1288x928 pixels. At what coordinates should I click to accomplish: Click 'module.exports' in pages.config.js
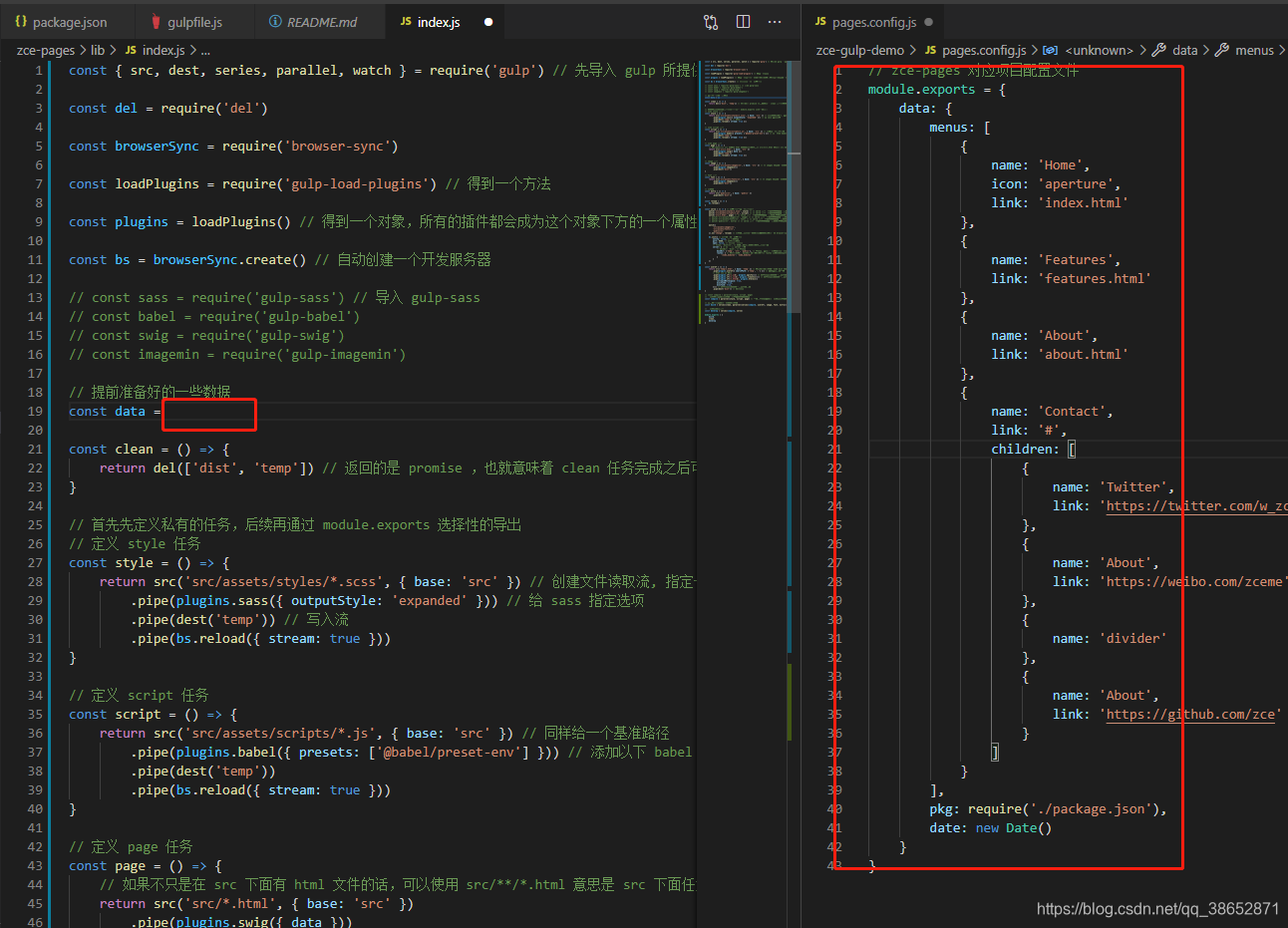[x=921, y=90]
